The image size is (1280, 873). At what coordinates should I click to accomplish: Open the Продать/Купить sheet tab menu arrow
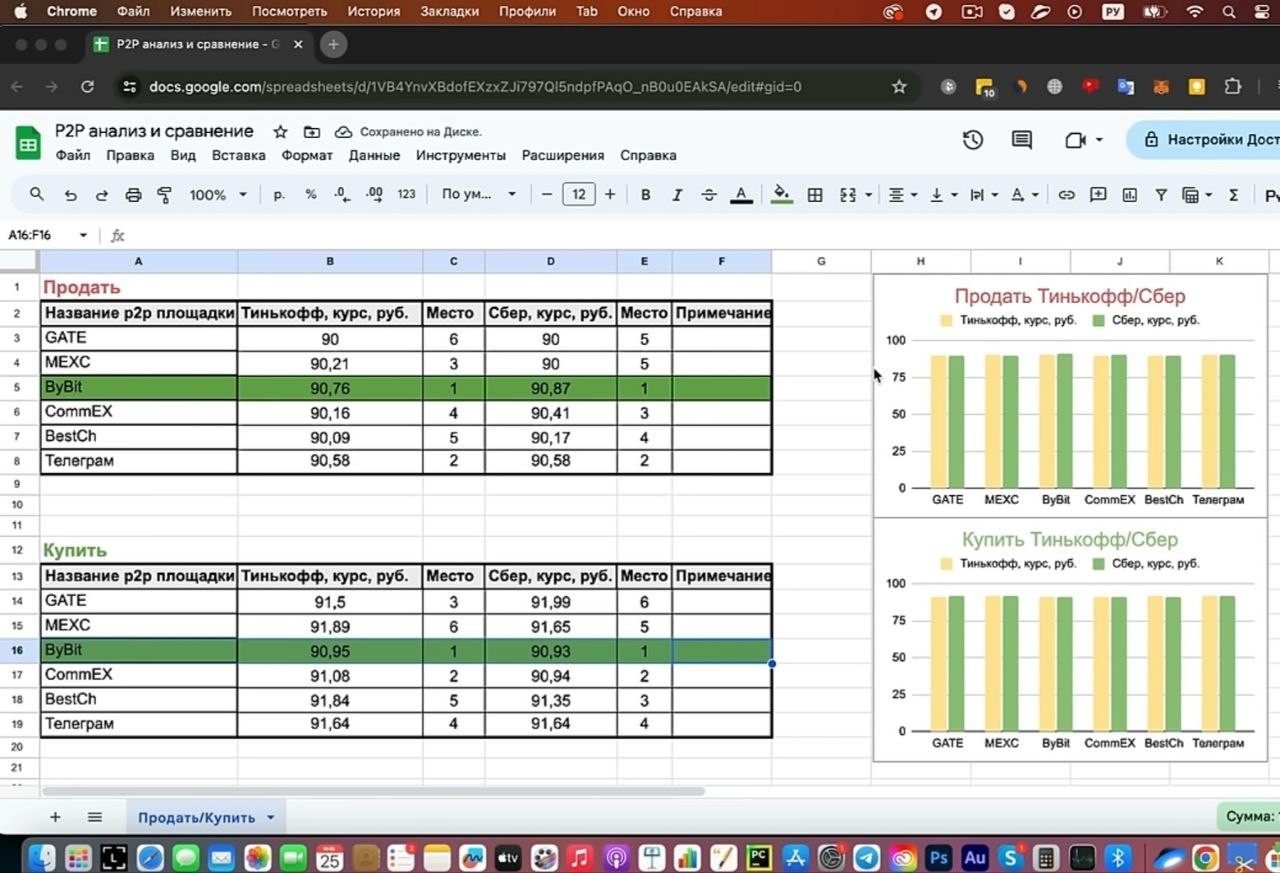(270, 818)
